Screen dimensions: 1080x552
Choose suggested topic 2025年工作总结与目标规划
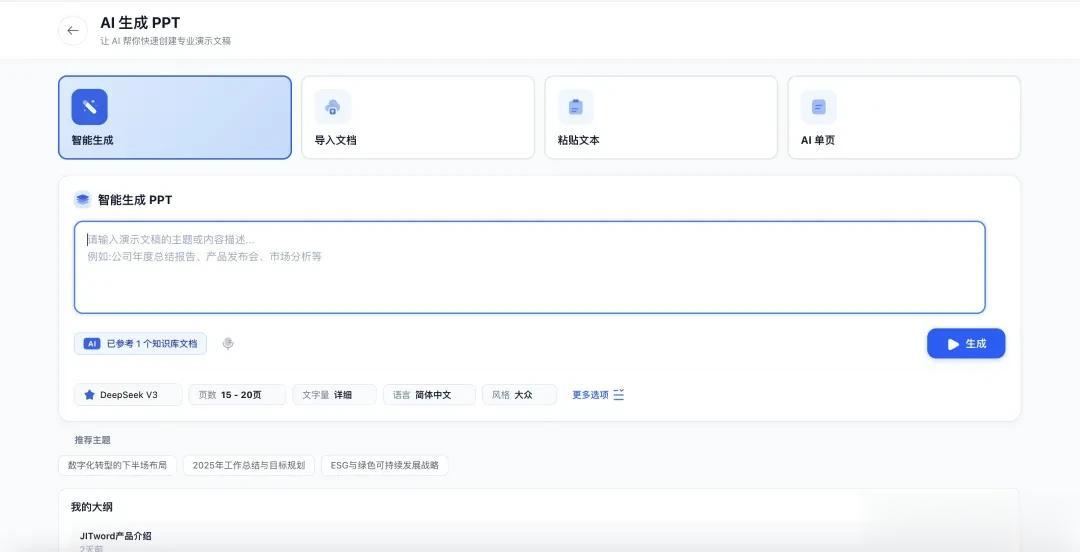click(x=249, y=465)
